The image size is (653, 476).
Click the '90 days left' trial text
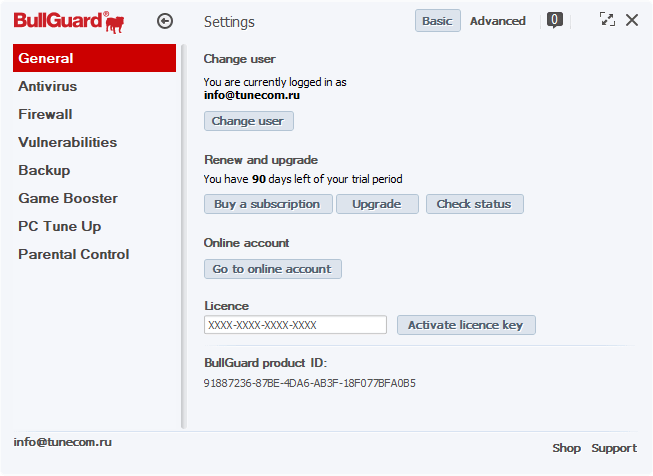pyautogui.click(x=303, y=179)
